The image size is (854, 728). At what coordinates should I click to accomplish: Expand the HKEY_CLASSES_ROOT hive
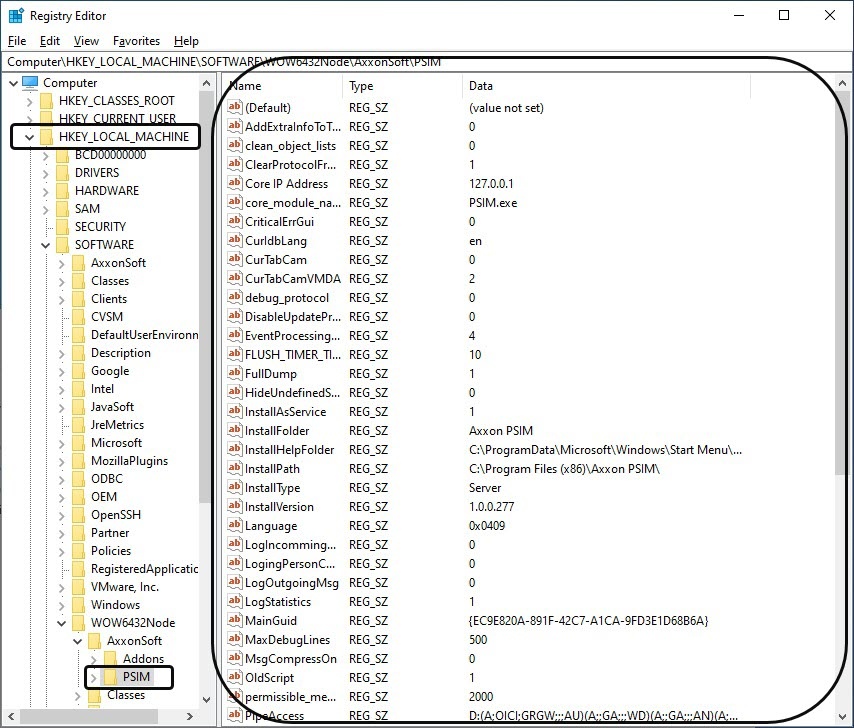point(30,101)
